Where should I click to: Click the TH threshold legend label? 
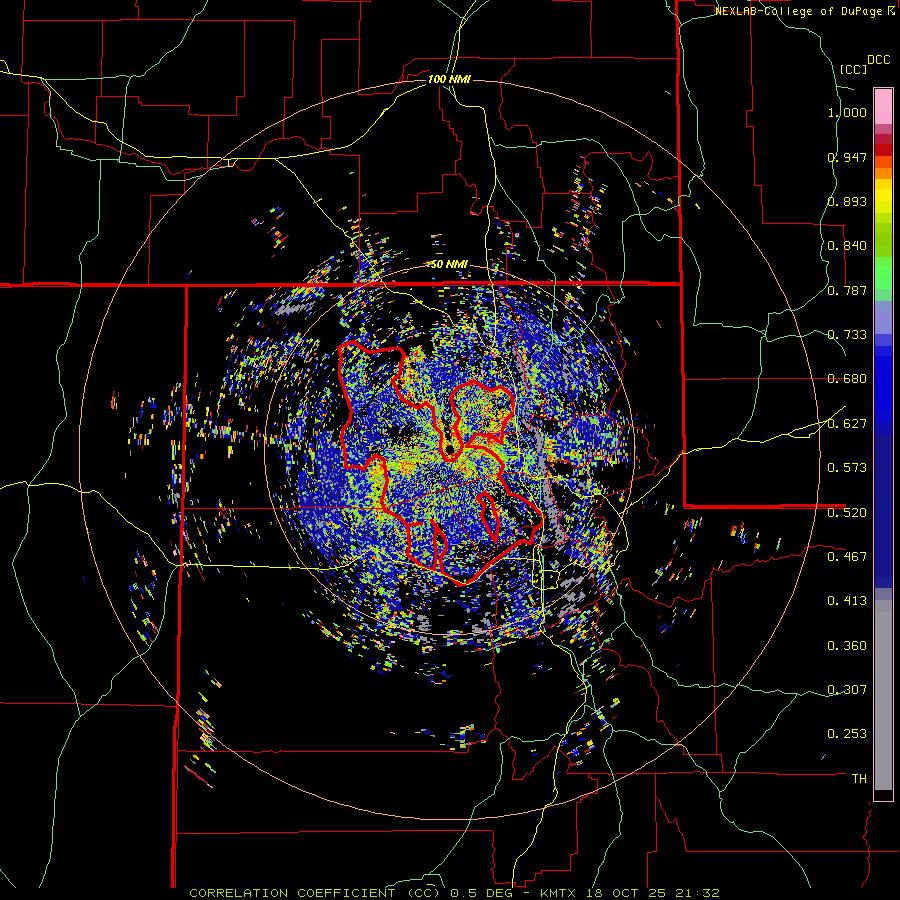tap(859, 779)
